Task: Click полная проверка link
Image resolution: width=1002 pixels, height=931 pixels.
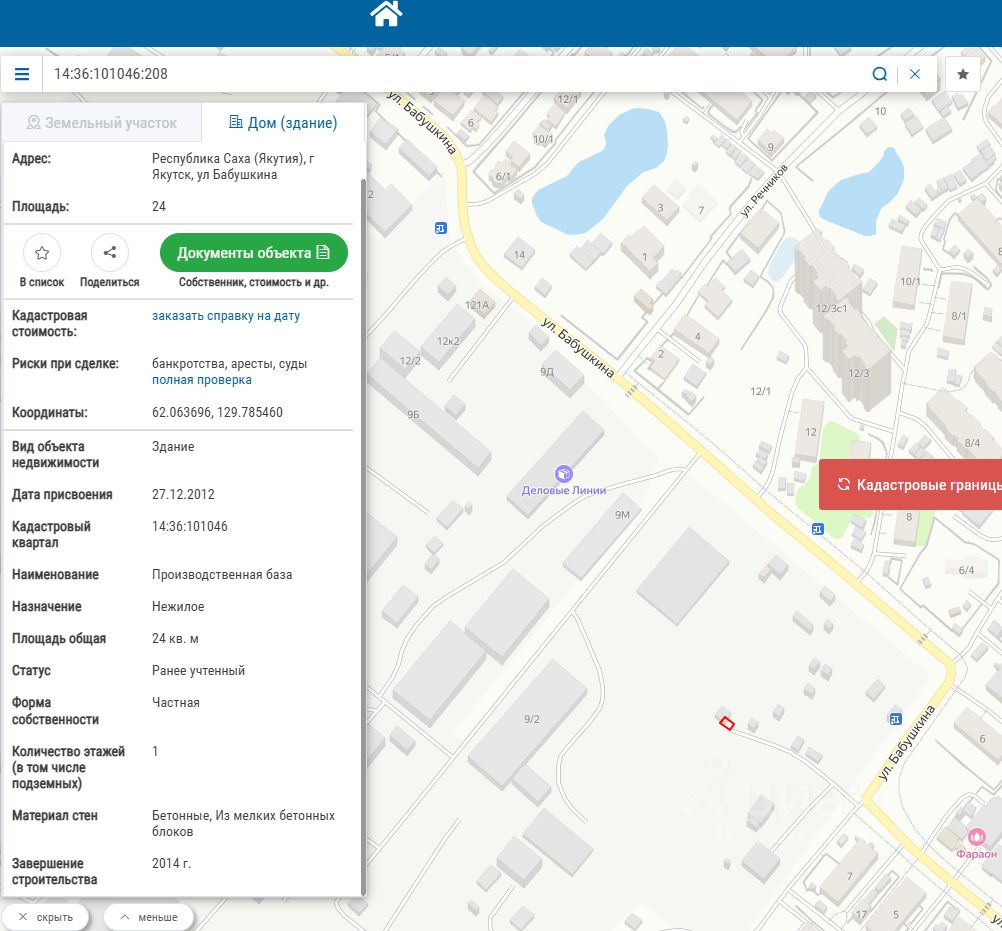Action: click(x=202, y=380)
